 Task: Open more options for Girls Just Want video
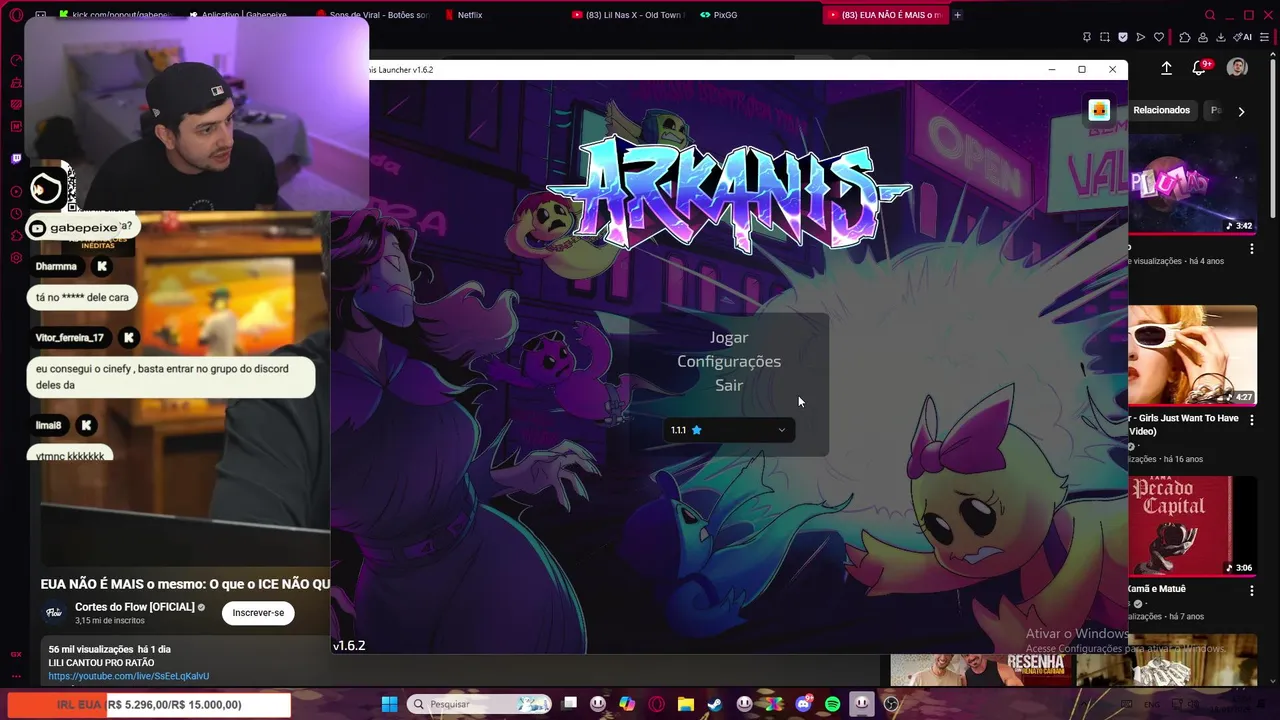(x=1251, y=420)
